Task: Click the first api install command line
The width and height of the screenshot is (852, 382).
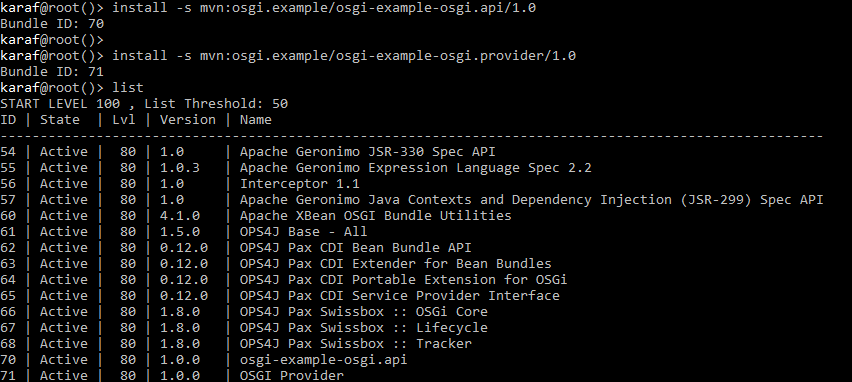Action: (268, 8)
